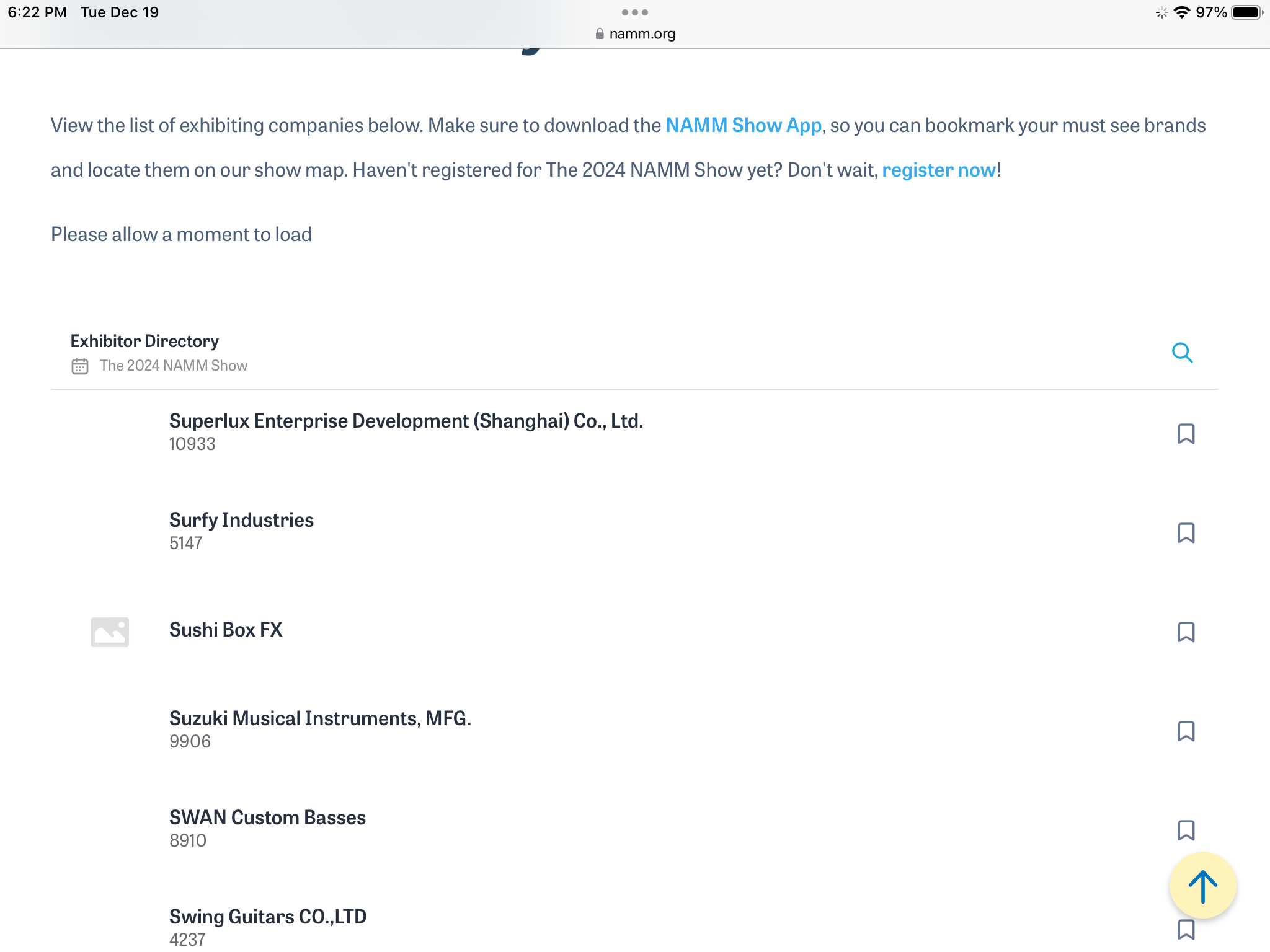Open Suzuki Musical Instruments, MFG. listing
The width and height of the screenshot is (1270, 952).
(x=320, y=718)
